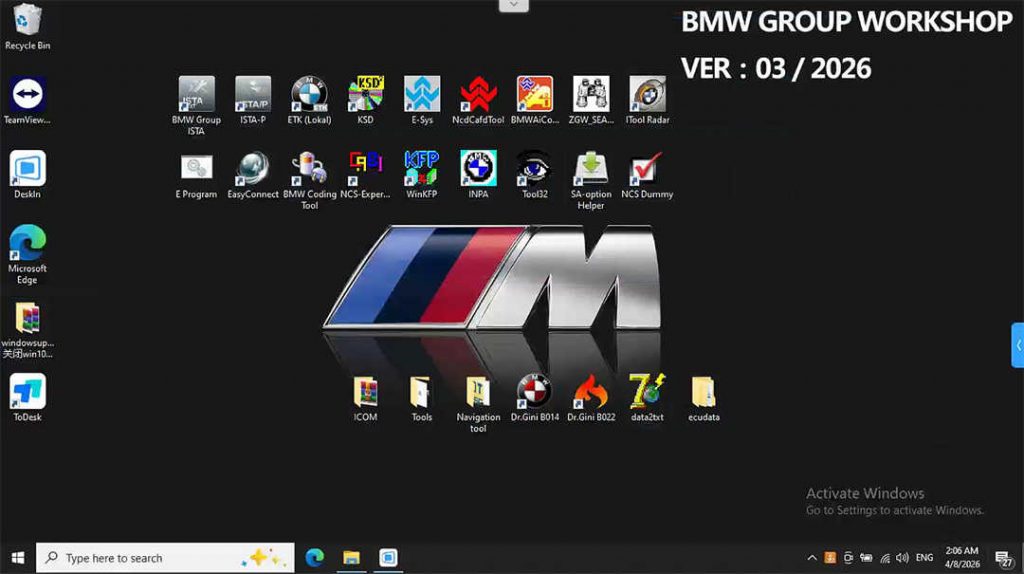Open the ETK (Lokal) parts catalog icon
Image resolution: width=1024 pixels, height=574 pixels.
pyautogui.click(x=309, y=95)
